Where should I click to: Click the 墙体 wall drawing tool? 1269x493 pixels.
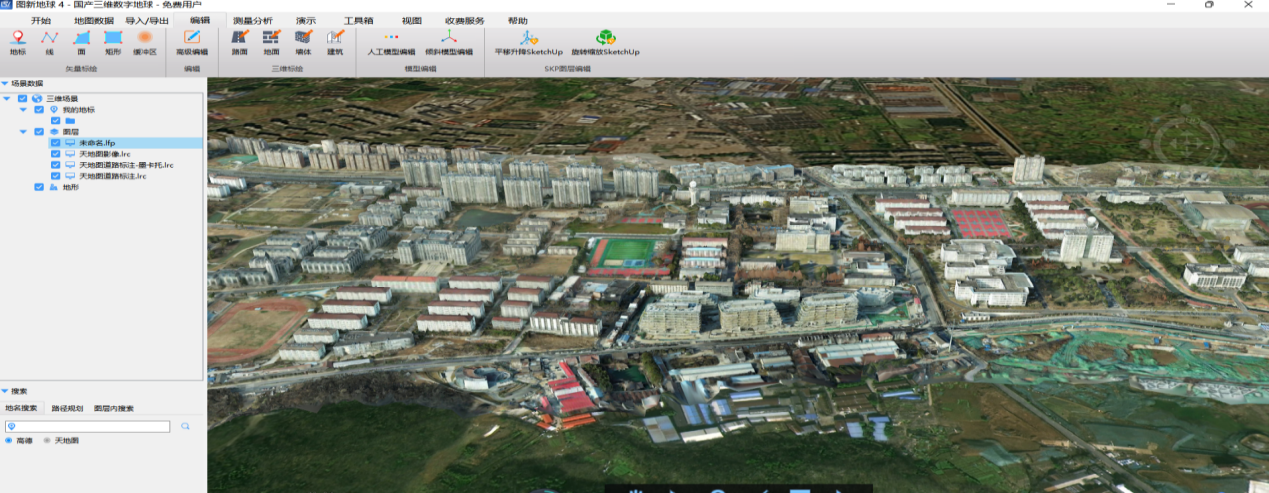(x=303, y=41)
